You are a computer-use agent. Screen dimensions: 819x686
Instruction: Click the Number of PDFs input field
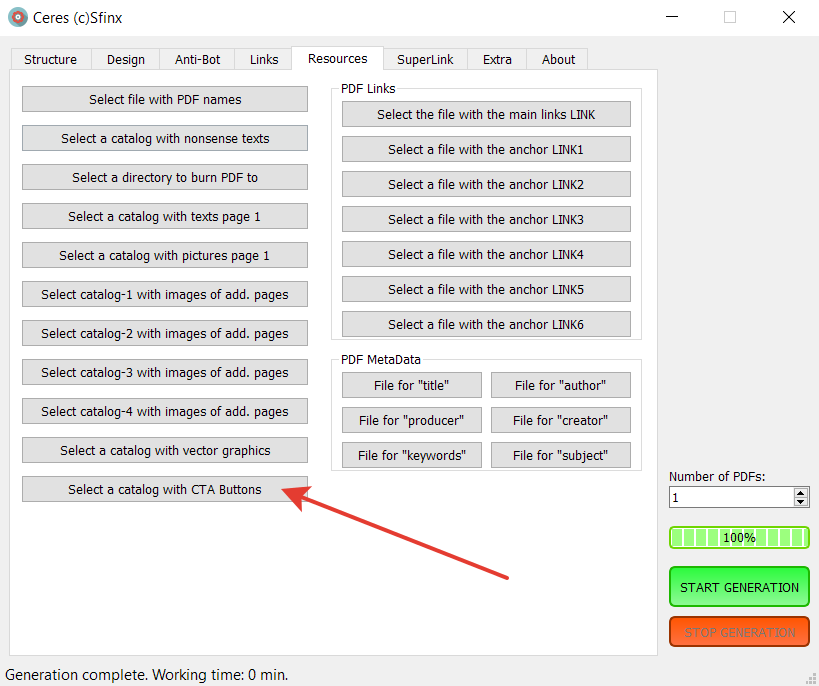pyautogui.click(x=730, y=497)
